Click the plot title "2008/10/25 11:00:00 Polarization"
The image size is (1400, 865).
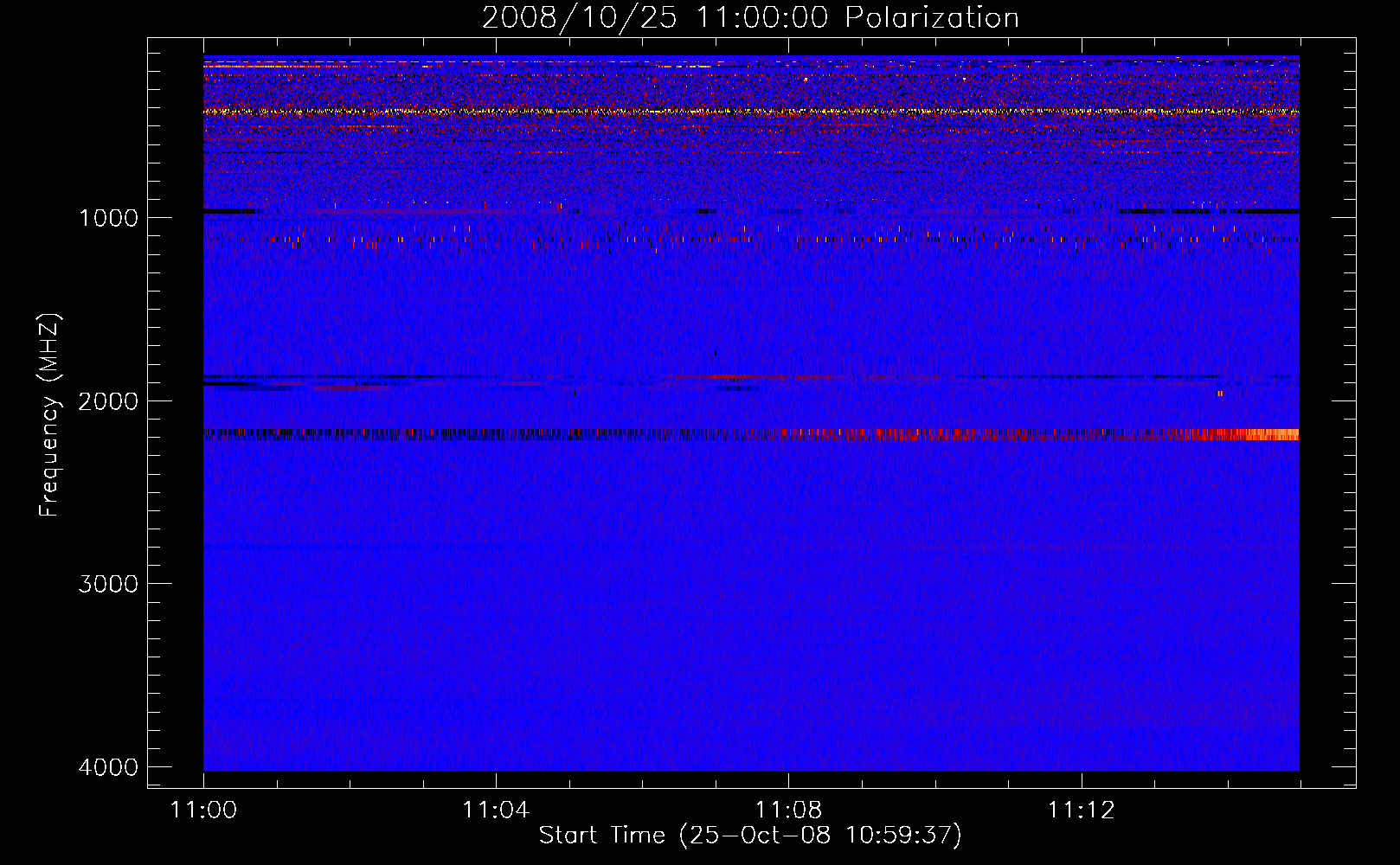point(750,17)
